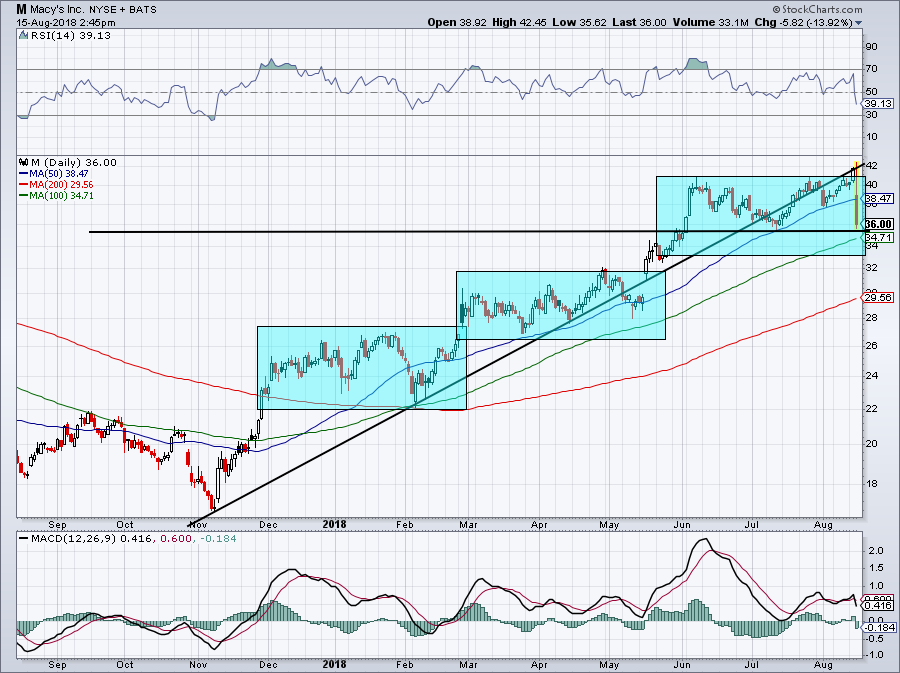Click the 39.13 RSI value tag on axis

click(878, 103)
